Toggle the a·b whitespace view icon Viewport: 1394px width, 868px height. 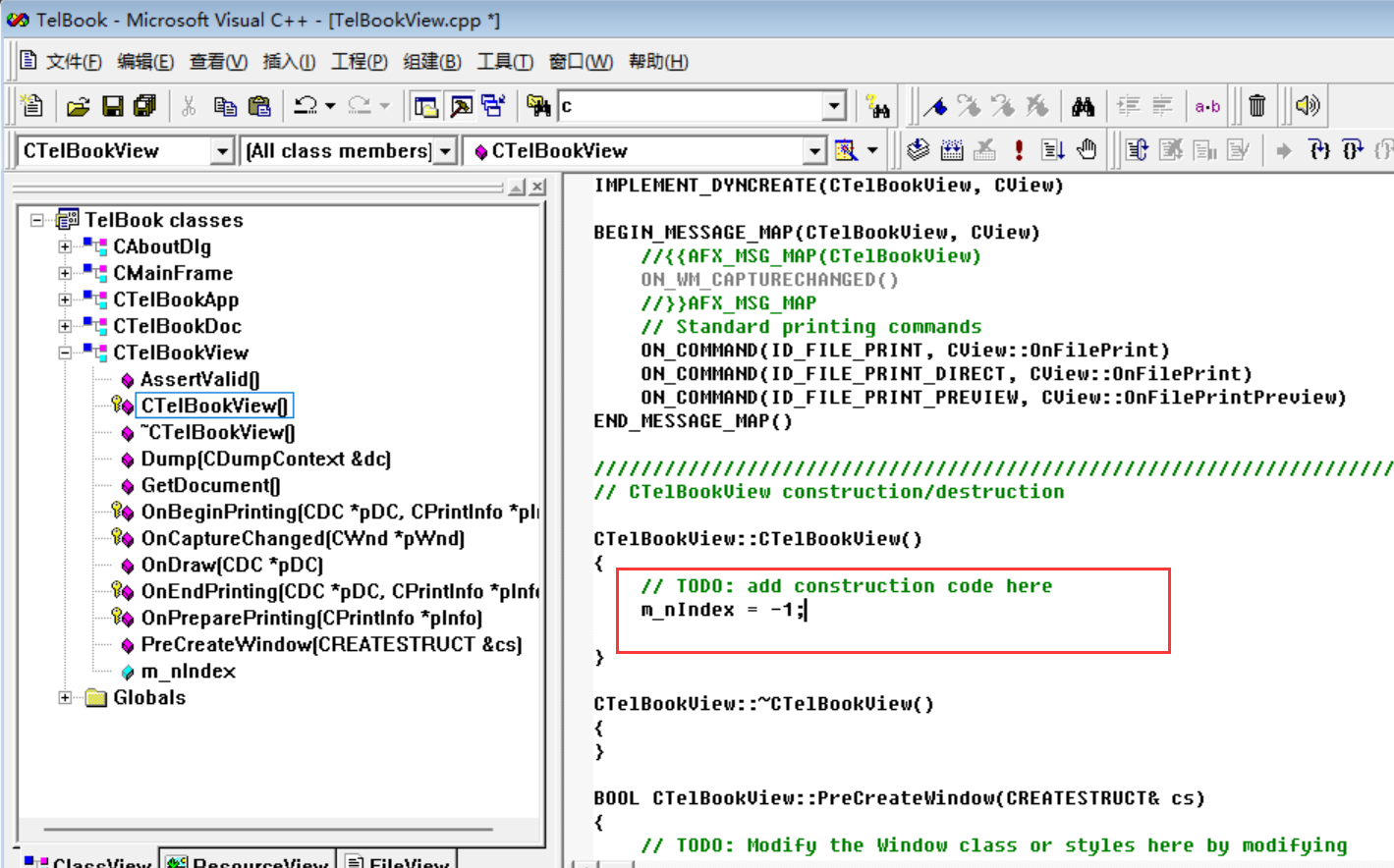pos(1207,106)
